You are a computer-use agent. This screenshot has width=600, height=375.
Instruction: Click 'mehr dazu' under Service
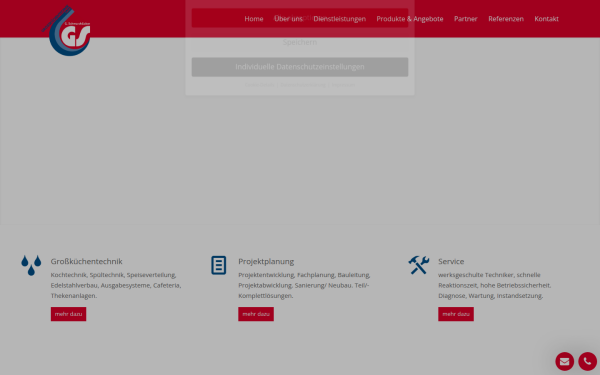click(456, 314)
